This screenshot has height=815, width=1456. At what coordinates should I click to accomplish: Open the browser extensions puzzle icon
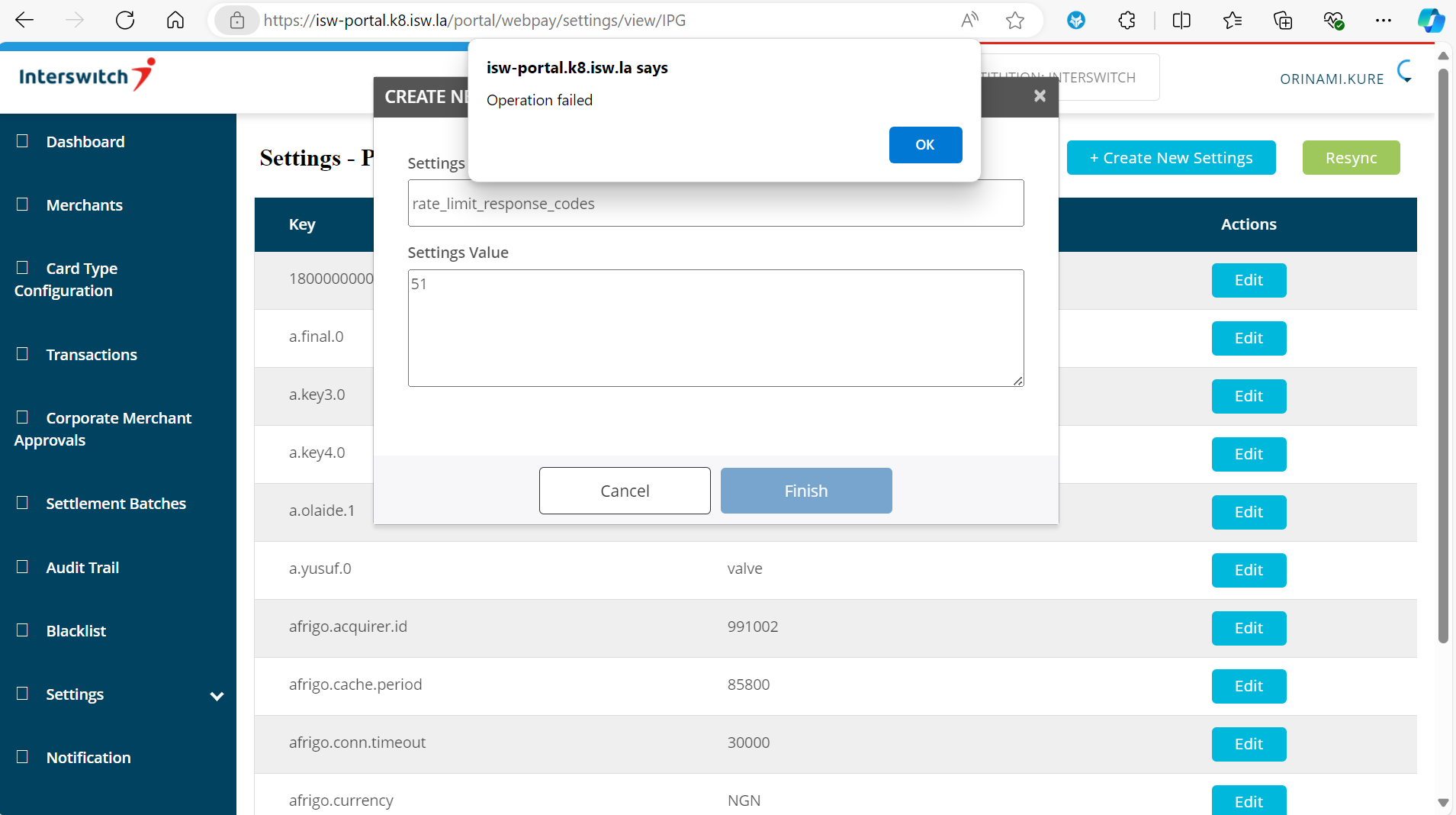coord(1127,21)
